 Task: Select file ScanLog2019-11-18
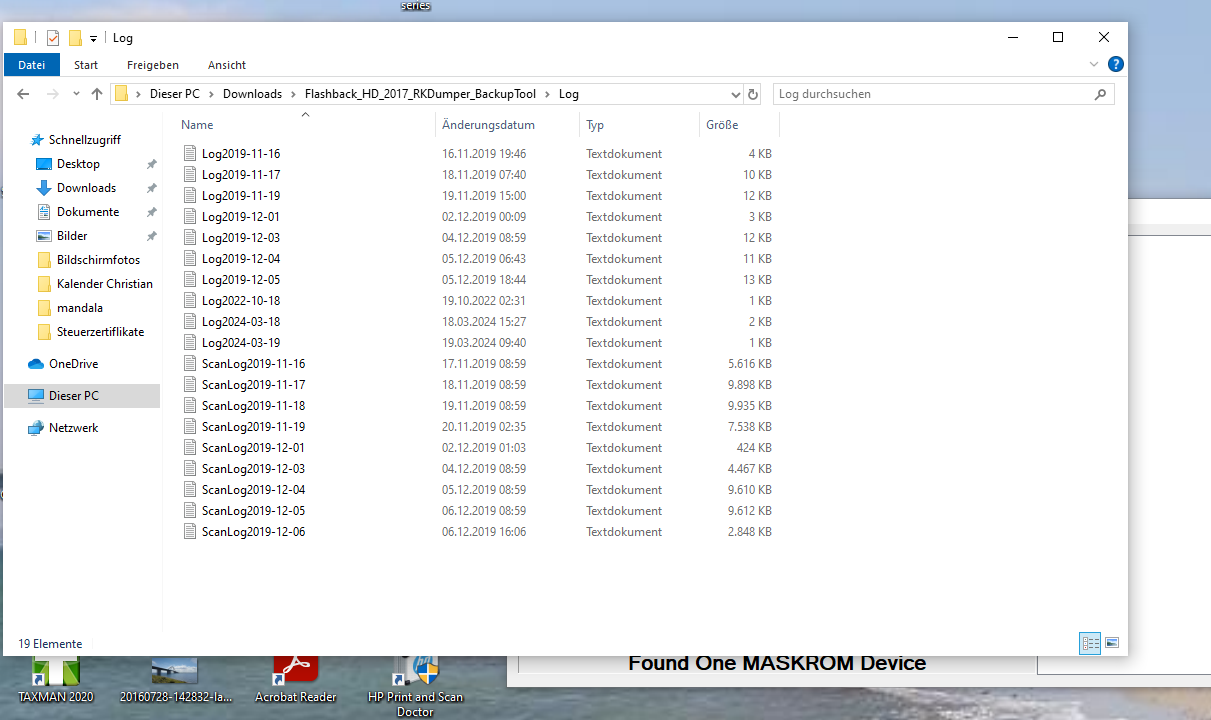[253, 406]
